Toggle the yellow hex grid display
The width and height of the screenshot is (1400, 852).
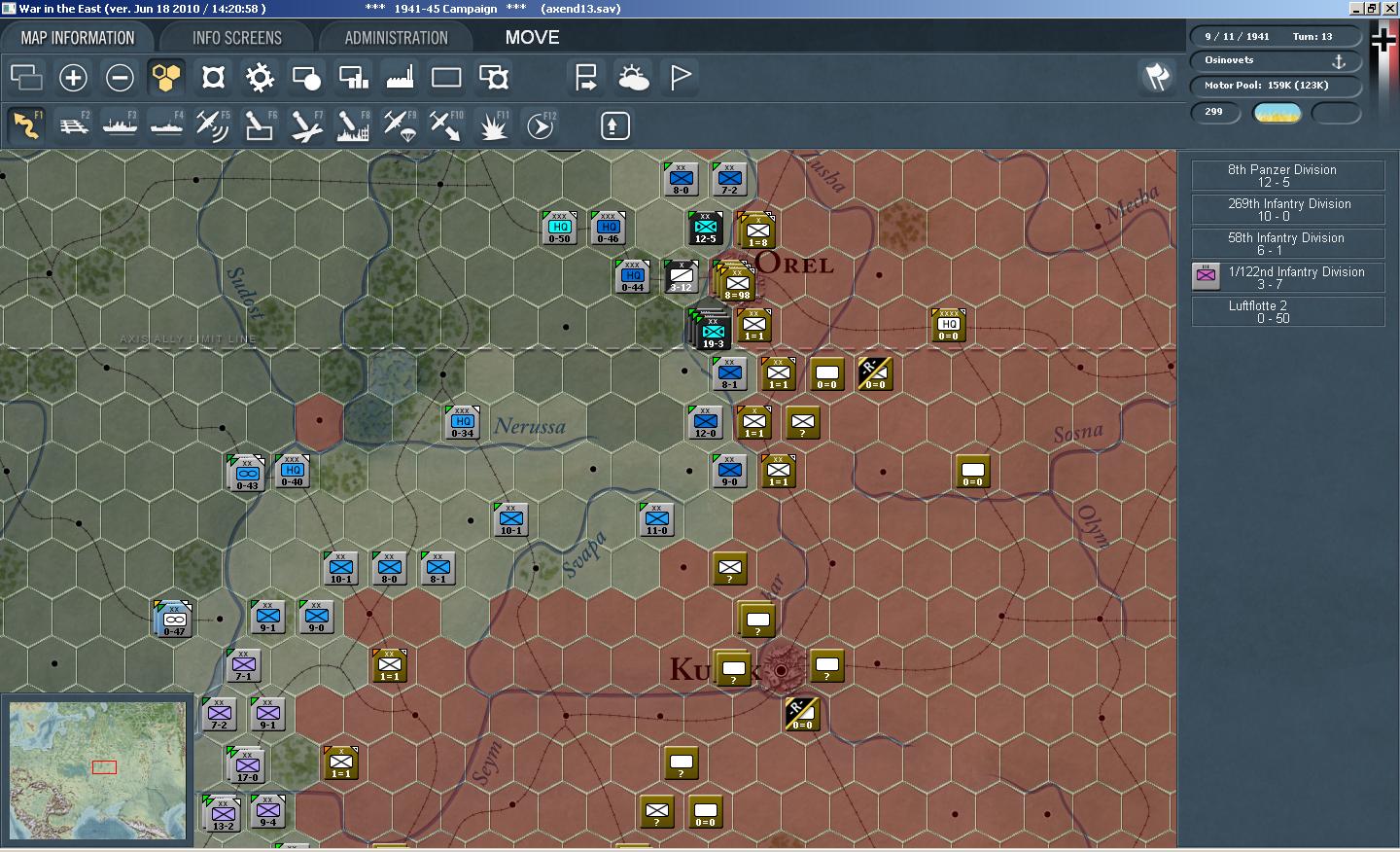pyautogui.click(x=166, y=77)
